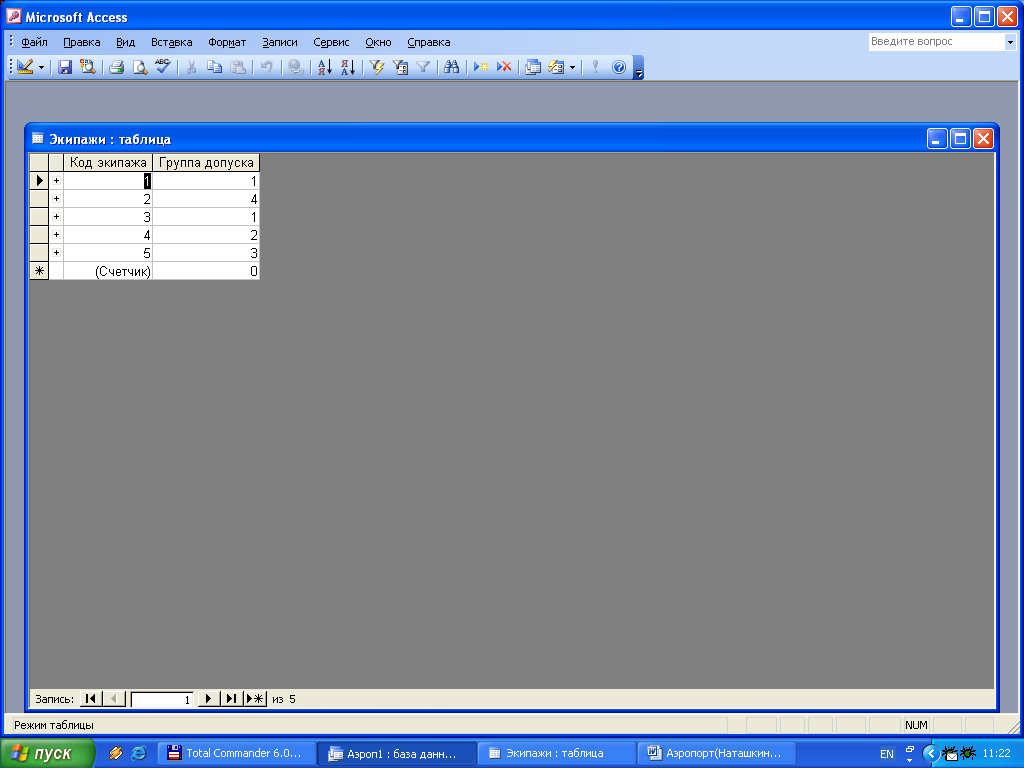Go to previous record navigation button
1024x768 pixels.
[x=114, y=699]
